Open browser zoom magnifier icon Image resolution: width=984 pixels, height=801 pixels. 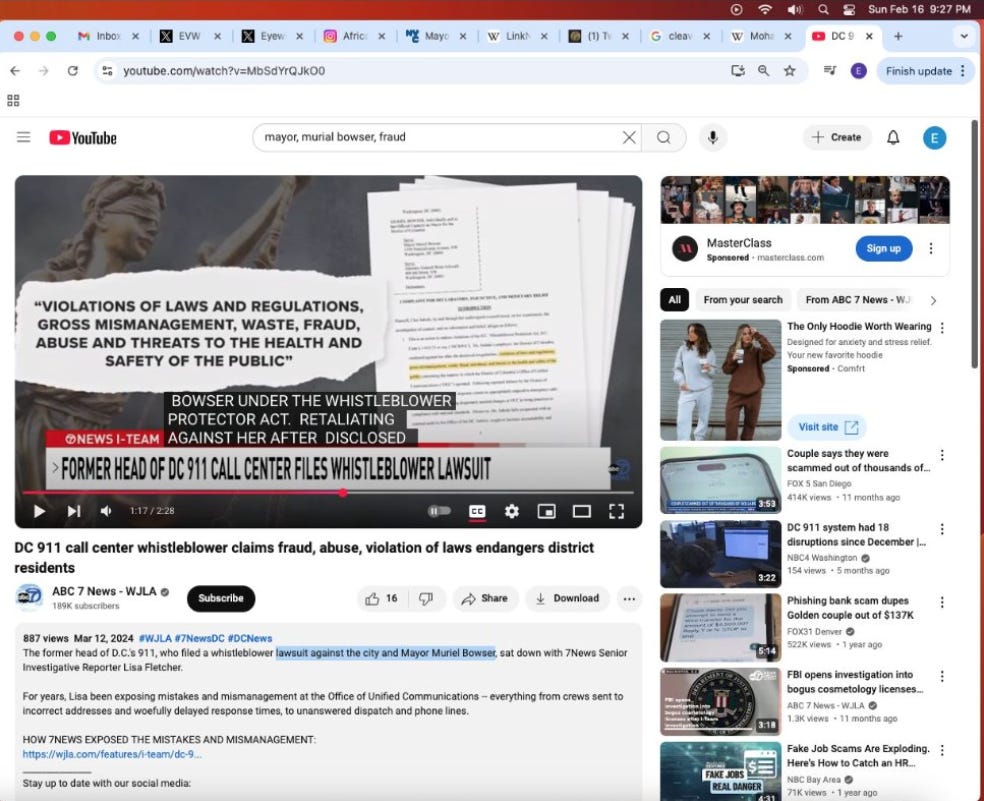(x=763, y=71)
